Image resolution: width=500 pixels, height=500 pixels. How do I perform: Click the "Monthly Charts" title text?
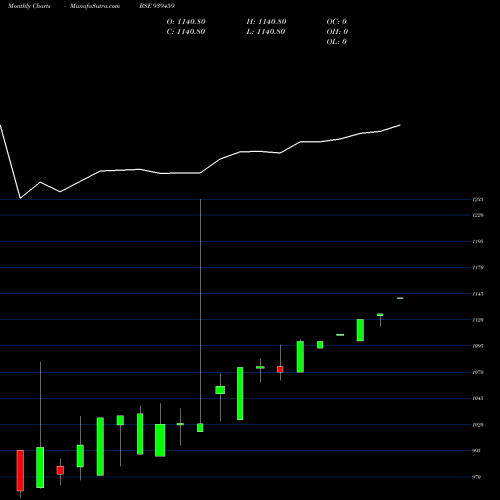[29, 6]
